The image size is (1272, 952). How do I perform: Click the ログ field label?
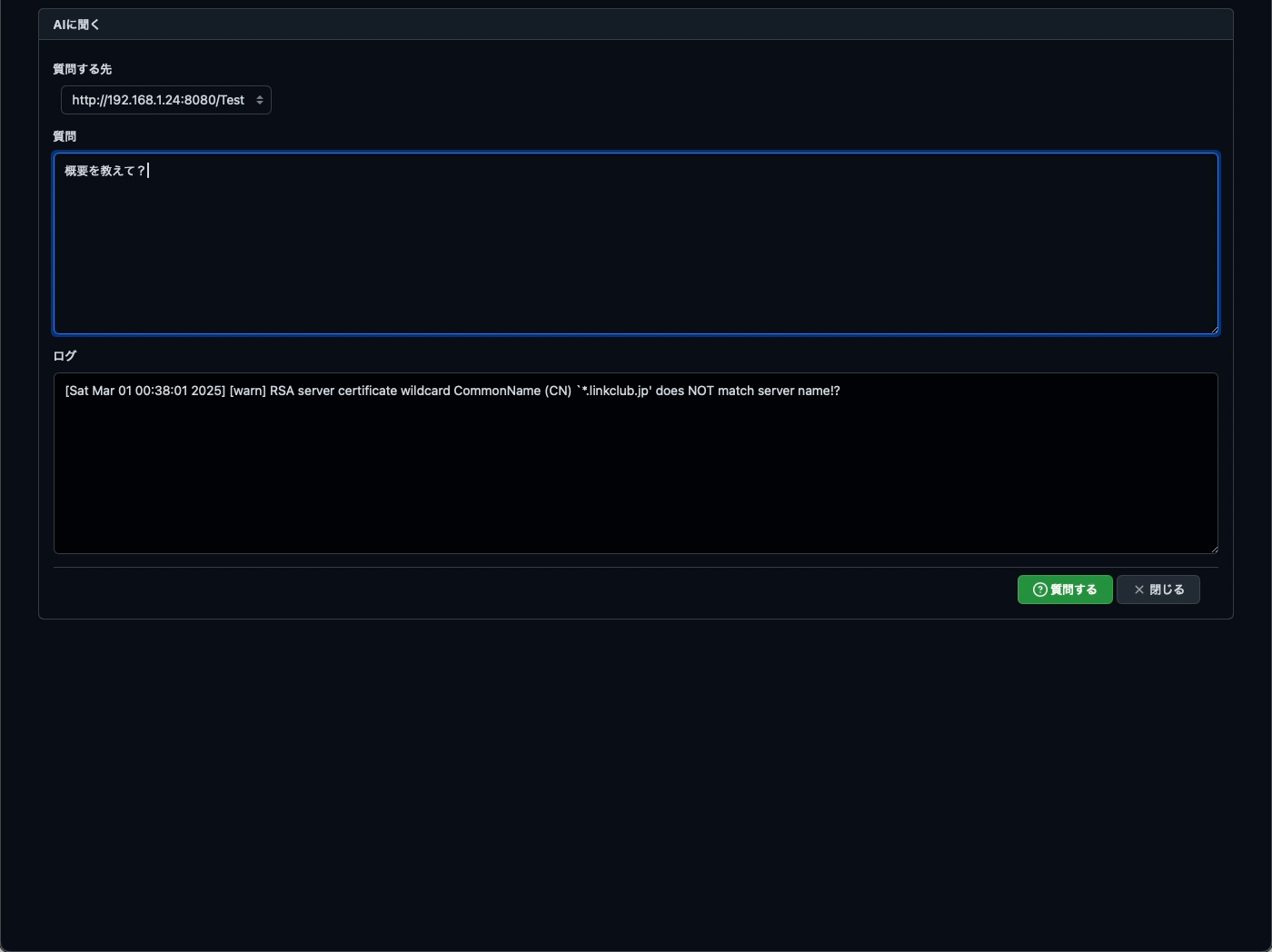65,356
